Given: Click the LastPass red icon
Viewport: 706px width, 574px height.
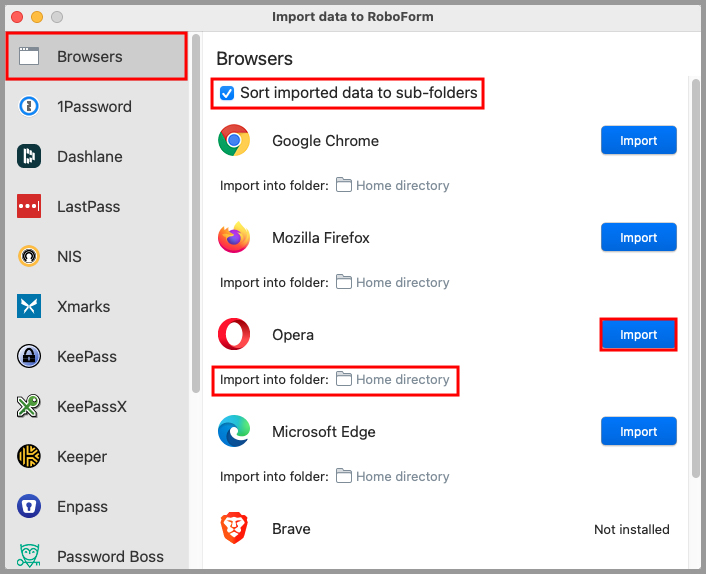Looking at the screenshot, I should pyautogui.click(x=29, y=207).
